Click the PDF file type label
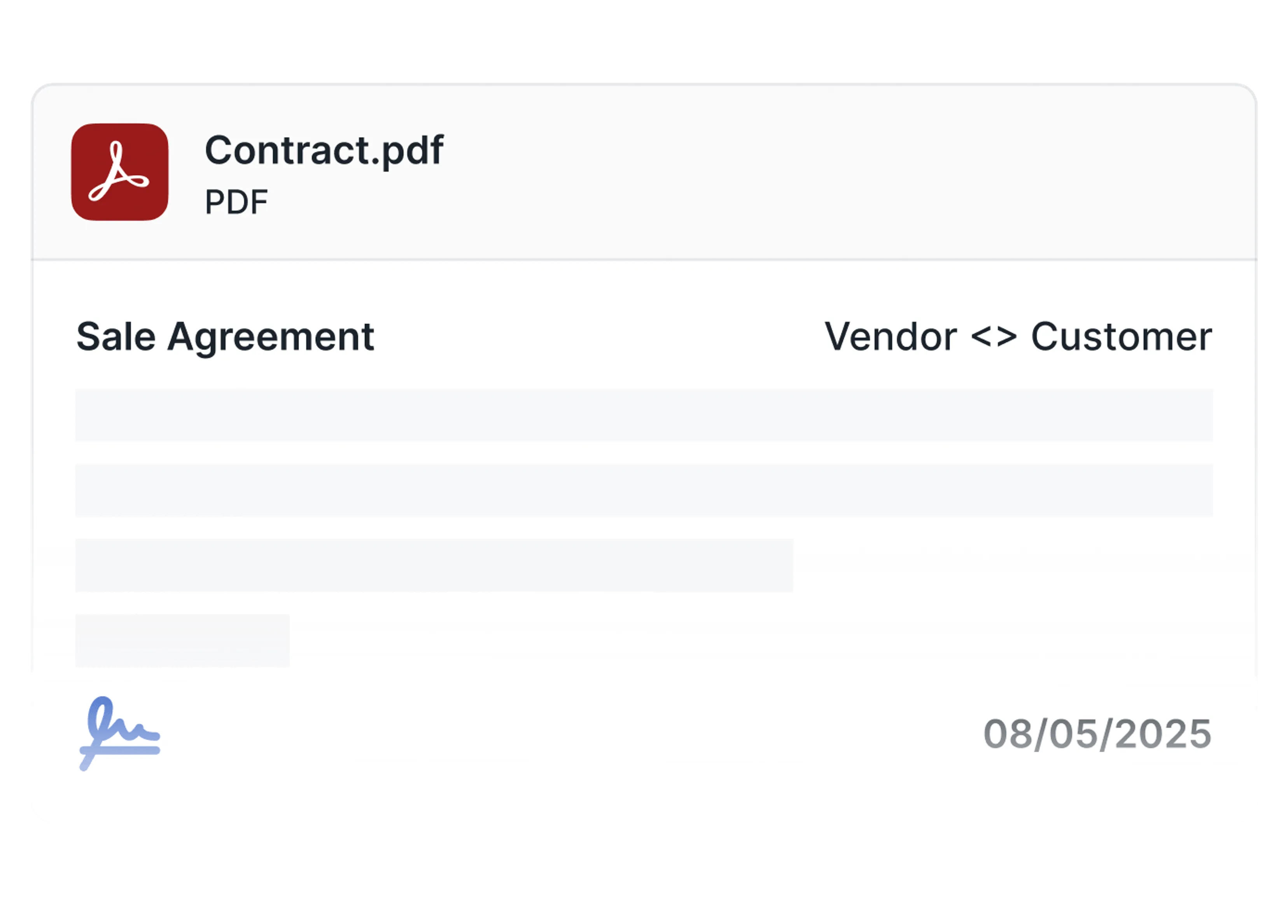Image resolution: width=1288 pixels, height=924 pixels. (236, 202)
